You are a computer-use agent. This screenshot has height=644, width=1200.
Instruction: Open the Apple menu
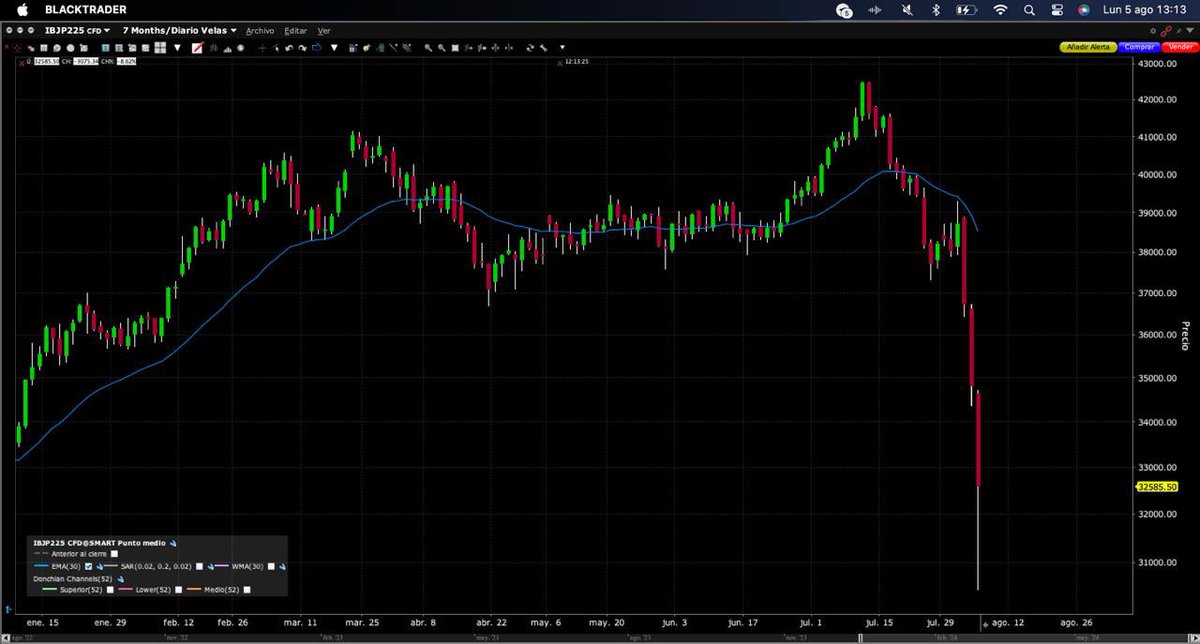coord(22,9)
